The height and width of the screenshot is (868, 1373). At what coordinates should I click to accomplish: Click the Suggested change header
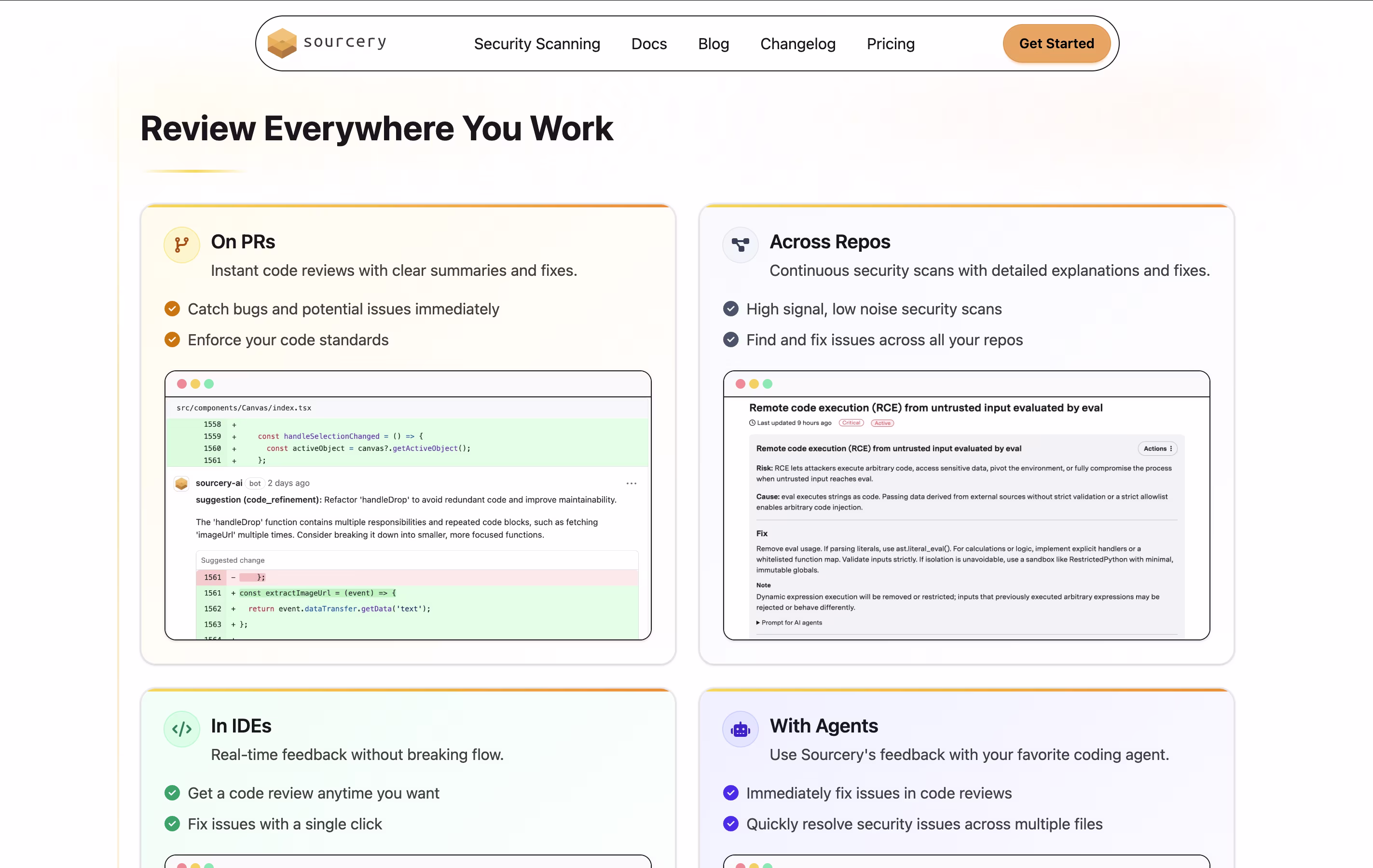tap(233, 560)
